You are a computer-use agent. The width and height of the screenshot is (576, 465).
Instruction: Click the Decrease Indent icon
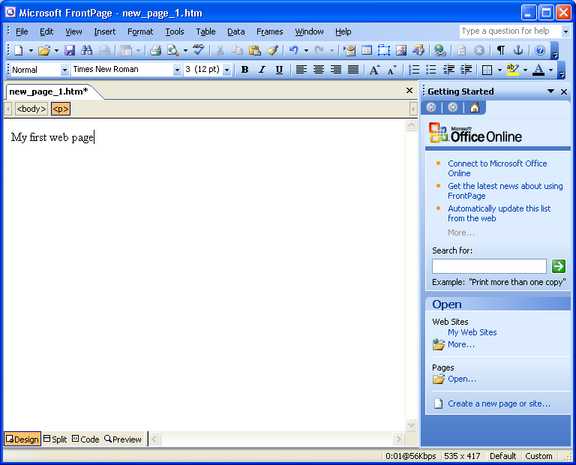449,69
